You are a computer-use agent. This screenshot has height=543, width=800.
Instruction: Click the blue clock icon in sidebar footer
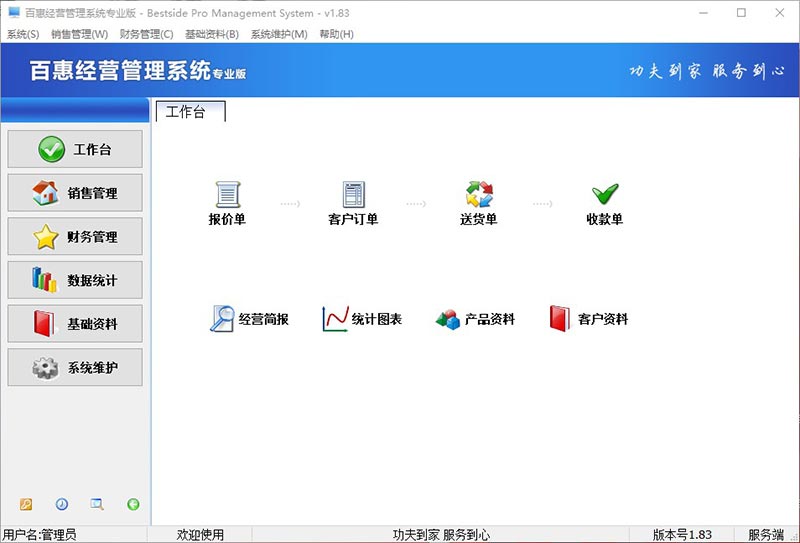[62, 504]
